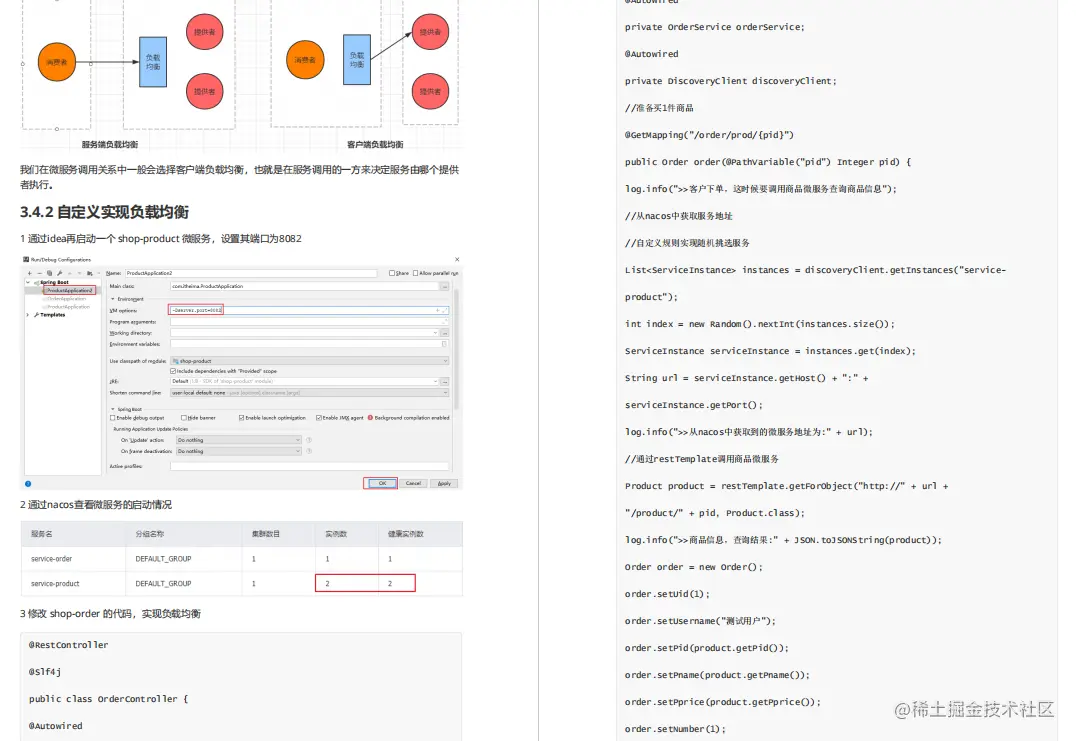Click the Main class browse button
This screenshot has height=741, width=1076.
coord(445,287)
